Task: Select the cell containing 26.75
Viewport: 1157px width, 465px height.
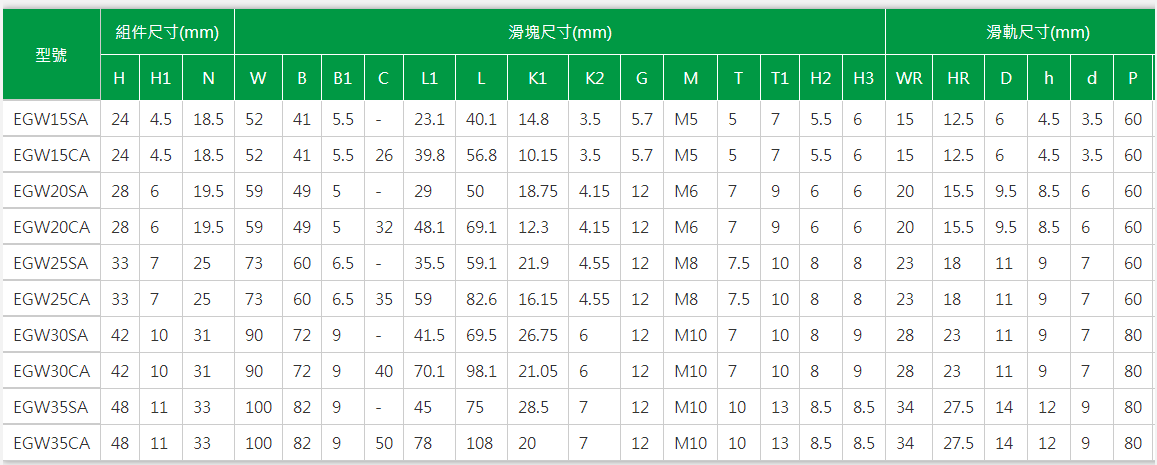Action: tap(538, 335)
